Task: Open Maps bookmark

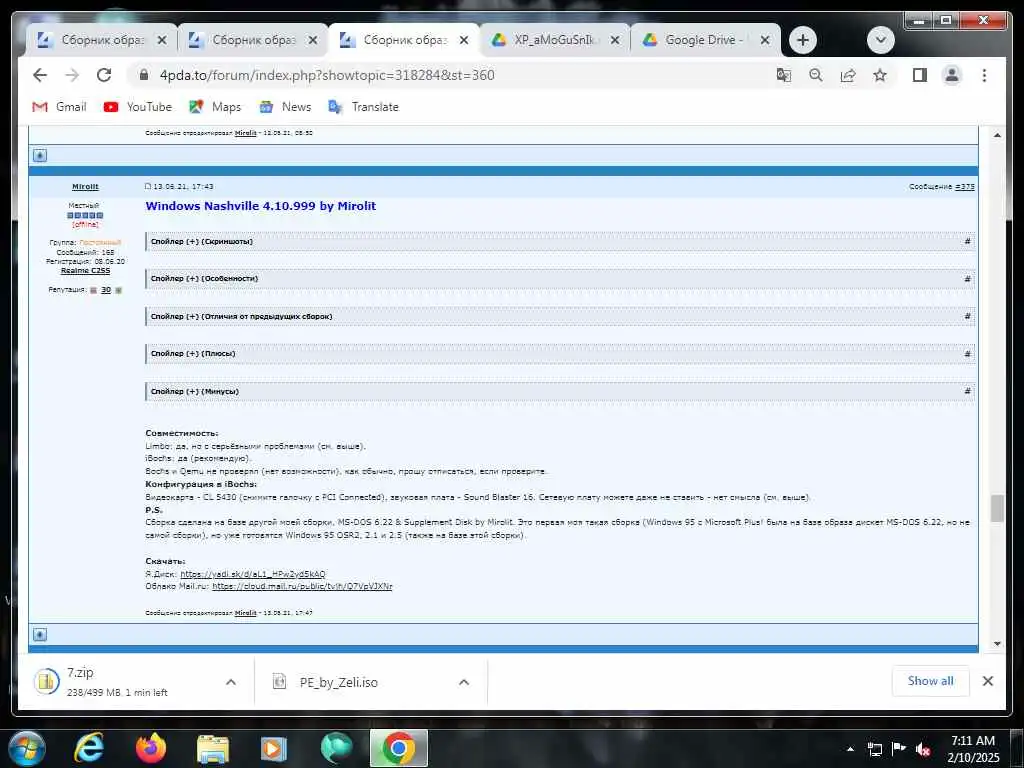Action: point(215,106)
